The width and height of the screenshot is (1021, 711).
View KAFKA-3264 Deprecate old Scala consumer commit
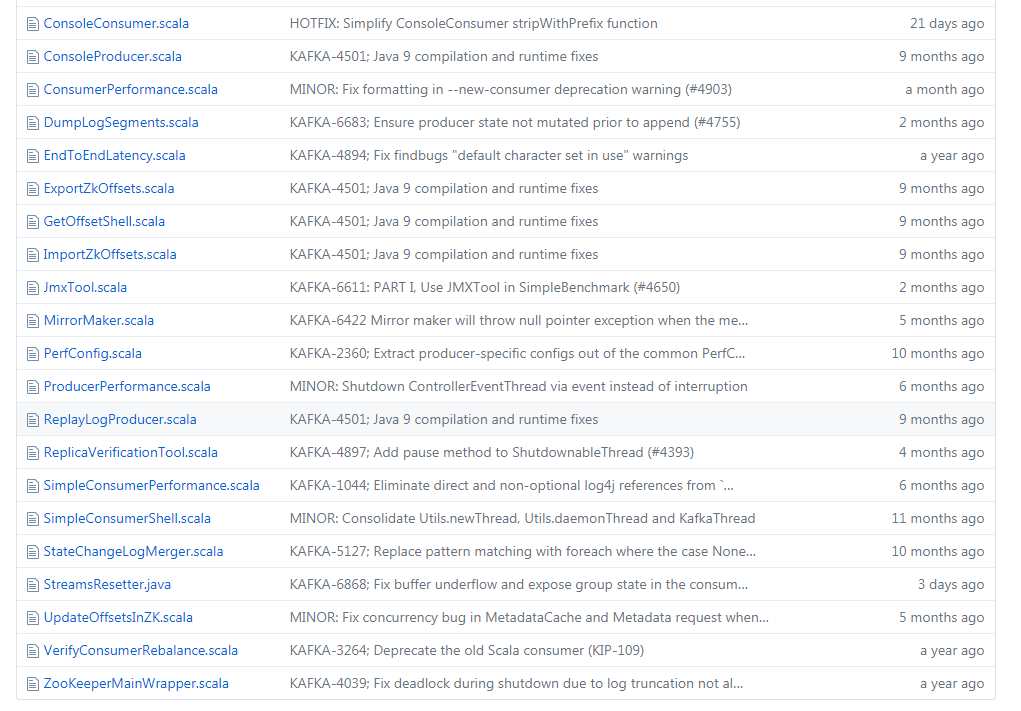(466, 650)
